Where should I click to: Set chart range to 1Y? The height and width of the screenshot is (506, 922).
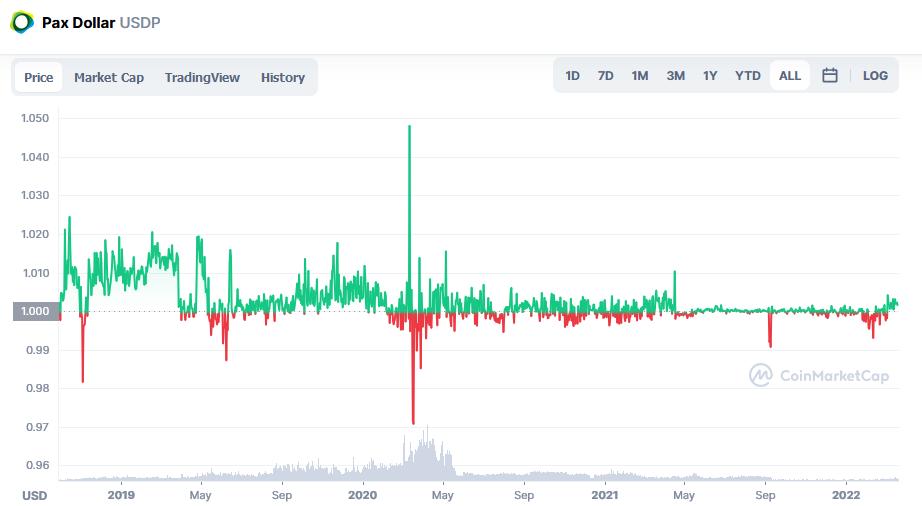pyautogui.click(x=710, y=75)
